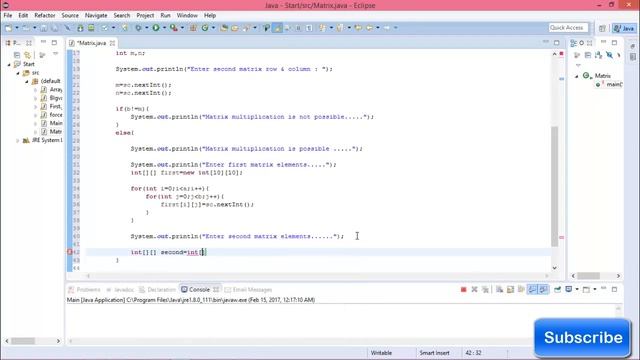Close the Matrix.java editor tab

tap(112, 43)
